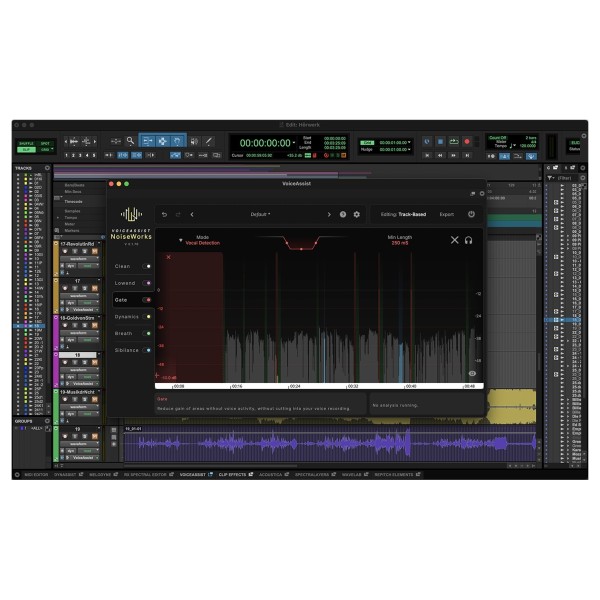Screen dimensions: 600x600
Task: Select the Scrubber speaker tool
Action: click(194, 141)
